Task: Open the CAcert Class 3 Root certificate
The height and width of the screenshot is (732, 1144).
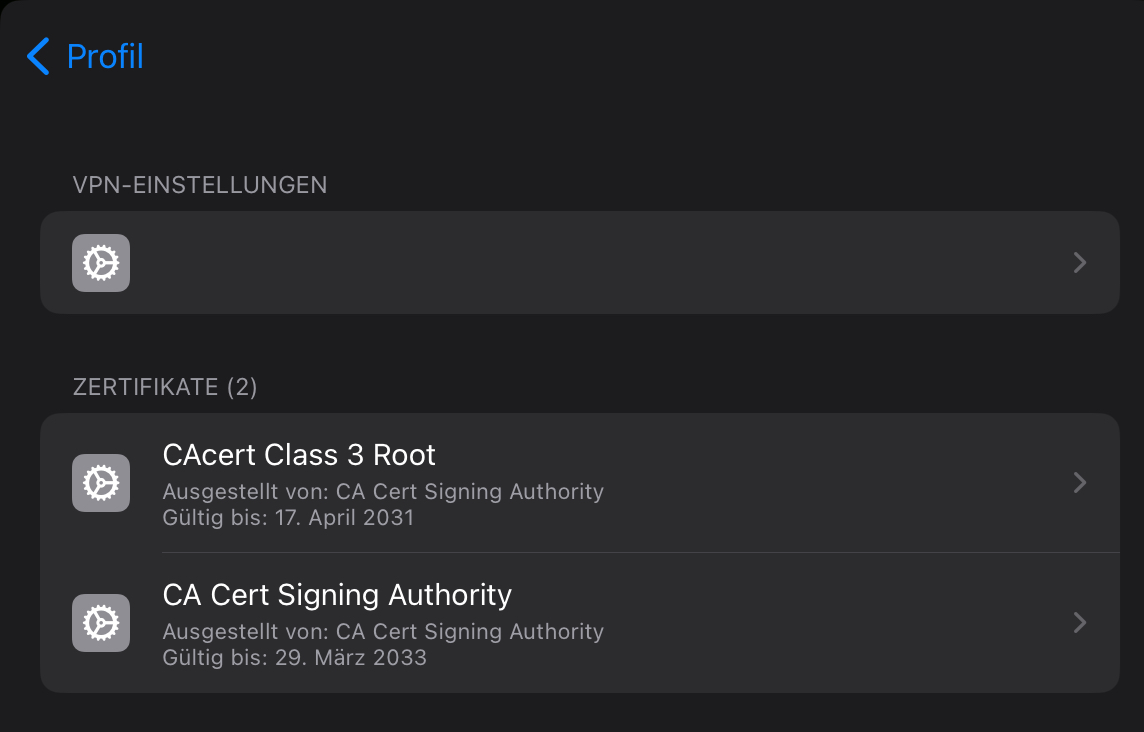Action: tap(299, 456)
